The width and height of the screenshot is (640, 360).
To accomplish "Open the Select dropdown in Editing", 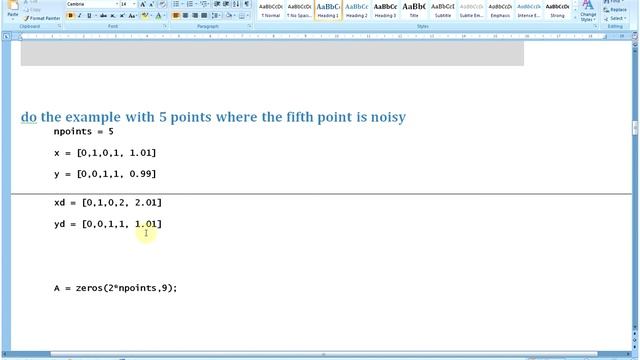I will (615, 18).
